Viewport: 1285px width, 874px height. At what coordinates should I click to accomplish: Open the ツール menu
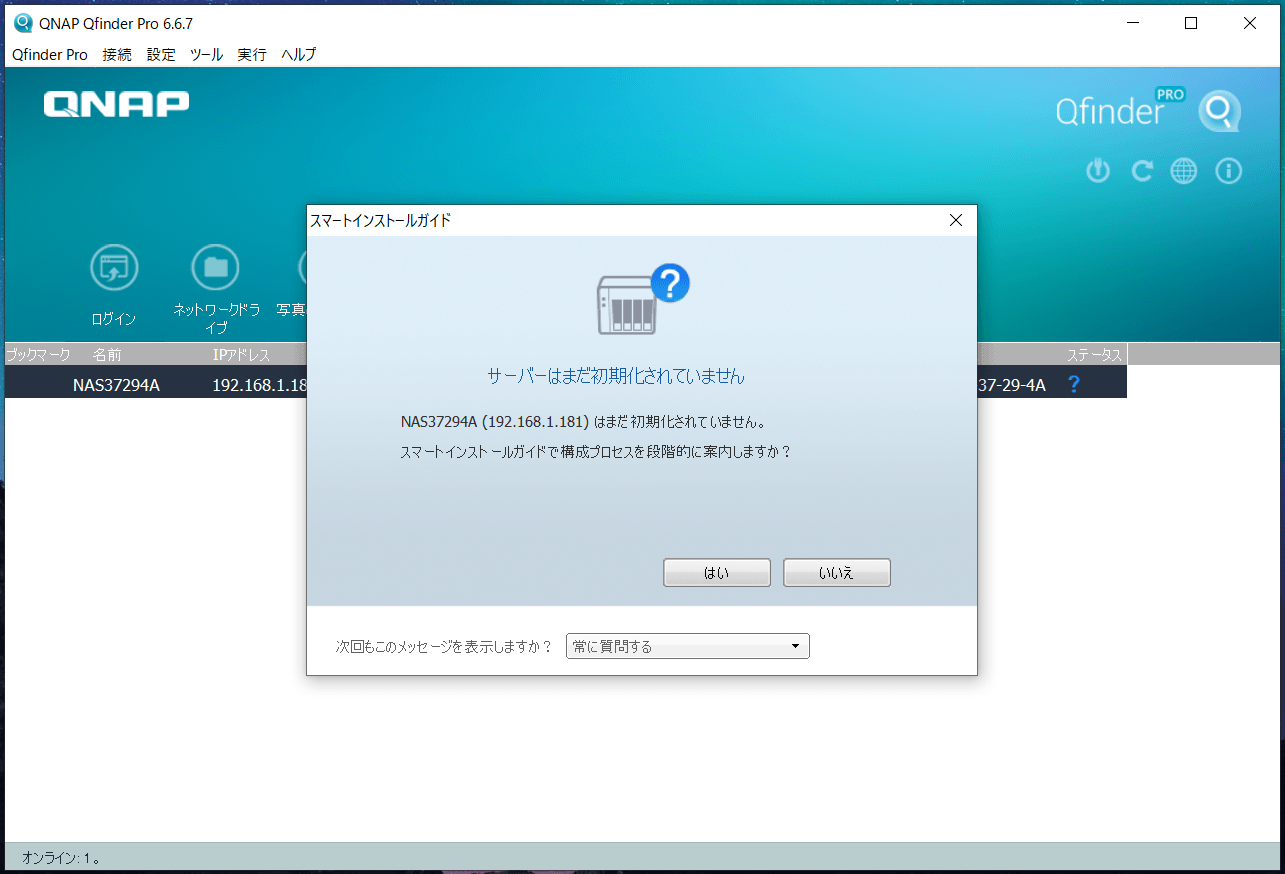(206, 55)
